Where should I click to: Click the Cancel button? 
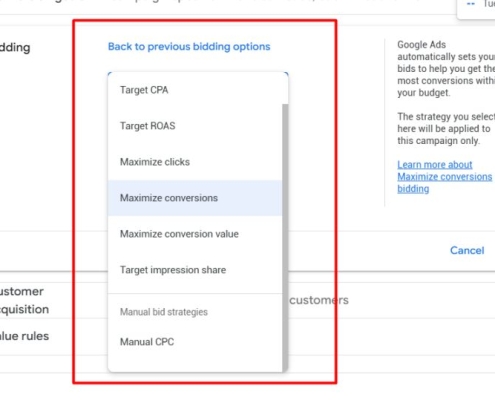point(467,251)
